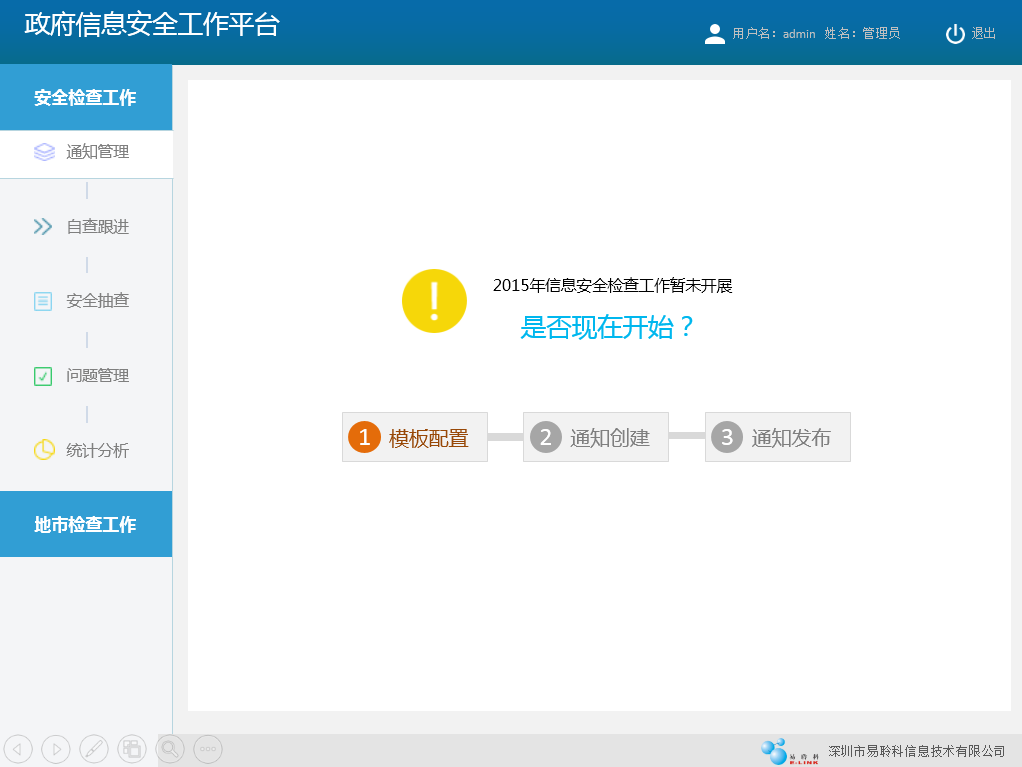This screenshot has height=767, width=1022.
Task: Click the E-Link company logo
Action: pos(789,751)
